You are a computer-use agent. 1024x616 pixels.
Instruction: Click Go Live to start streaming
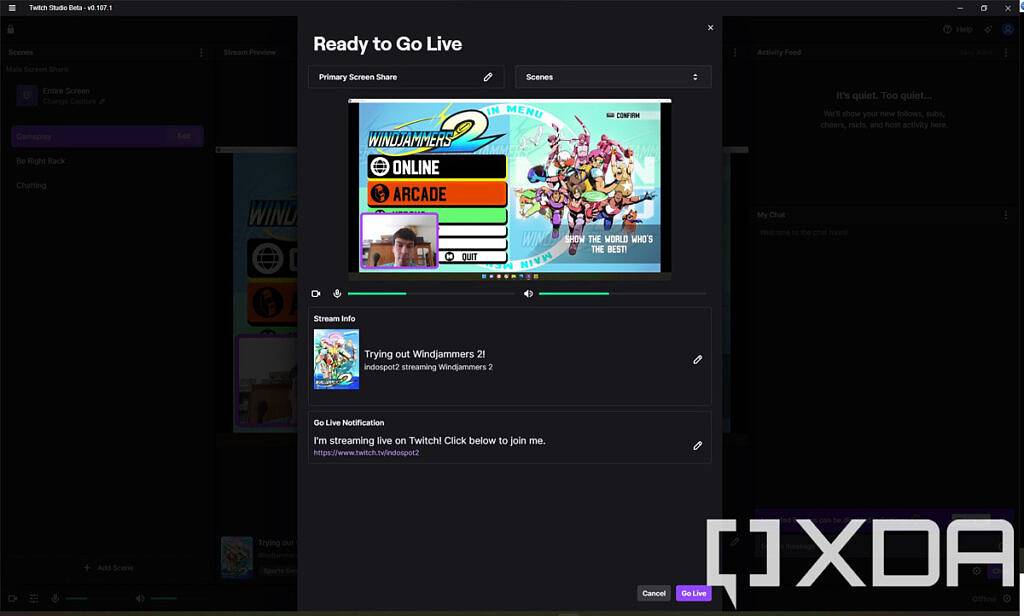pyautogui.click(x=693, y=592)
